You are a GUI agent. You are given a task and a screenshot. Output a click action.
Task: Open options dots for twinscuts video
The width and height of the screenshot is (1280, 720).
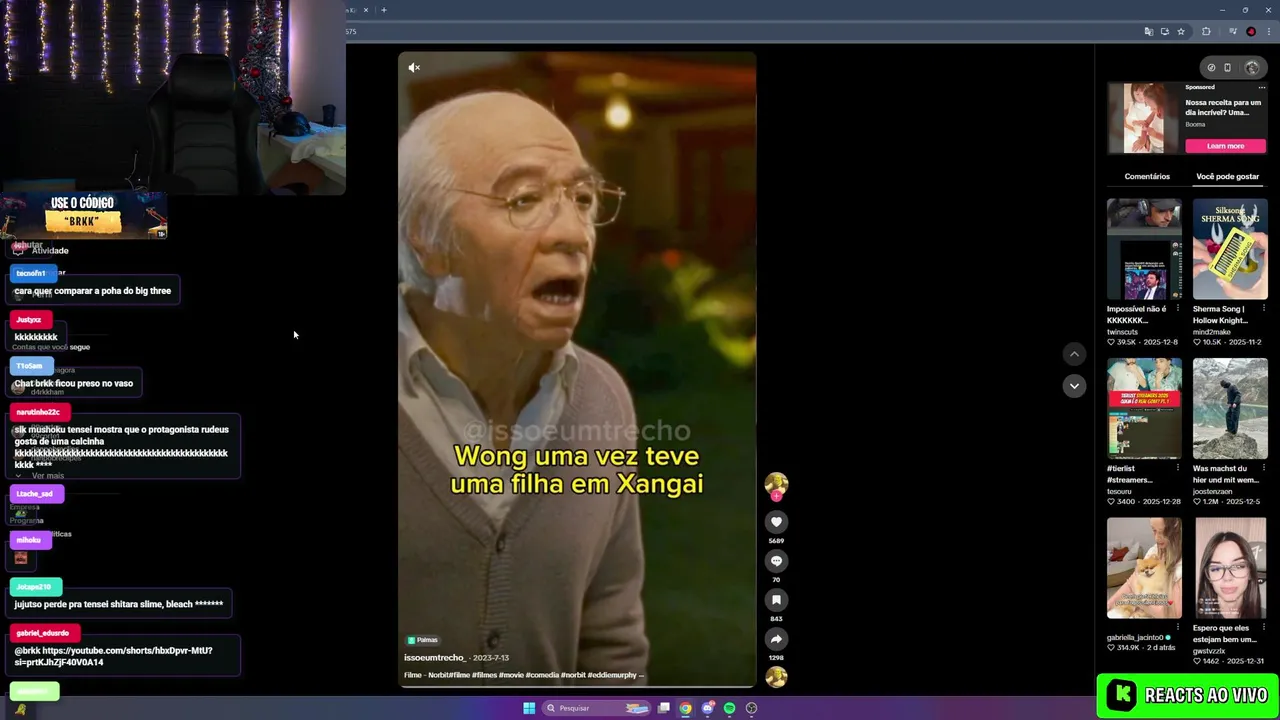[1177, 309]
